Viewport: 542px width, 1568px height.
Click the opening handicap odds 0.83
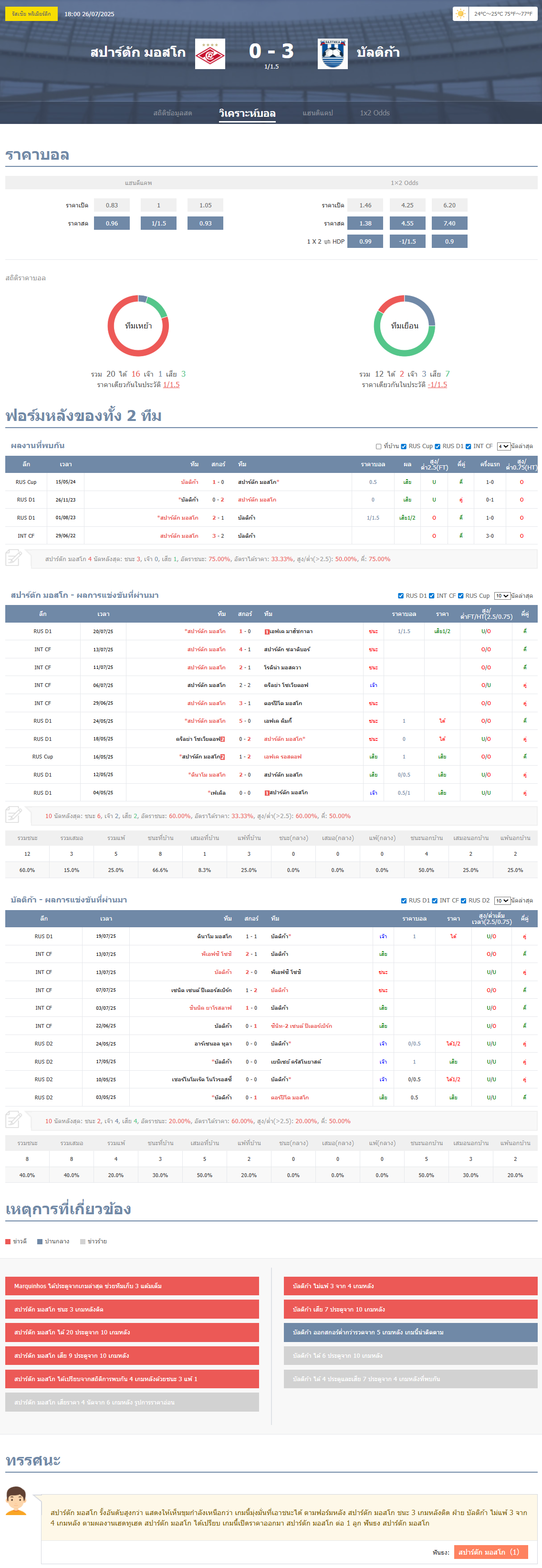pyautogui.click(x=112, y=205)
